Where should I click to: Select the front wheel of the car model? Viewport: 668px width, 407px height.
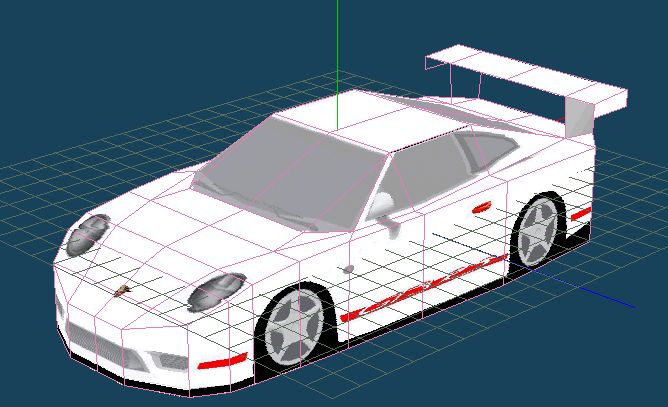[294, 326]
